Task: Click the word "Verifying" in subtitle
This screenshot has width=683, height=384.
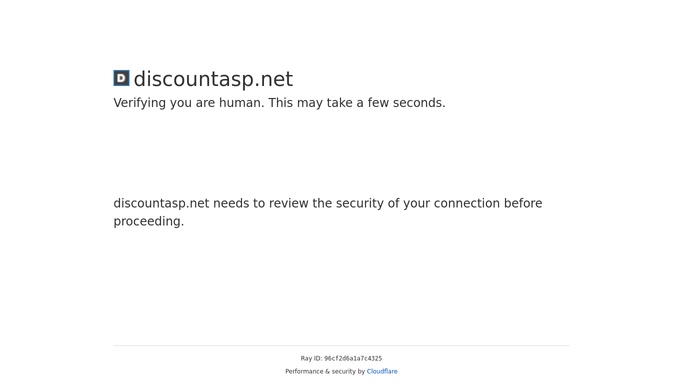Action: click(140, 103)
